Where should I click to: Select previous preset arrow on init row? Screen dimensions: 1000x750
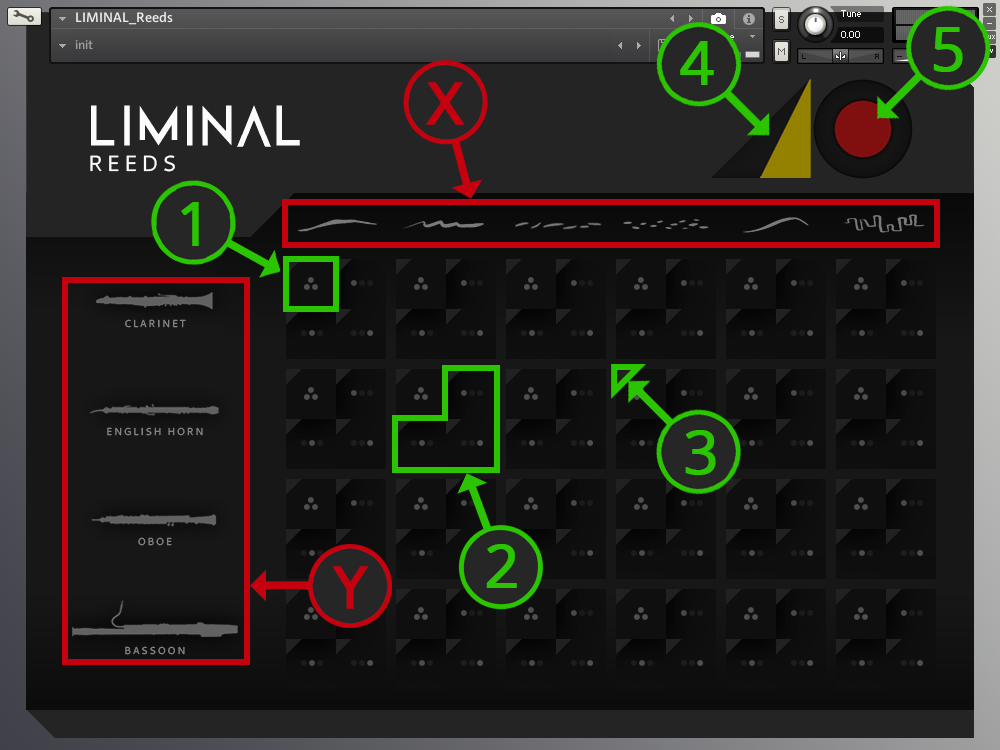point(620,45)
